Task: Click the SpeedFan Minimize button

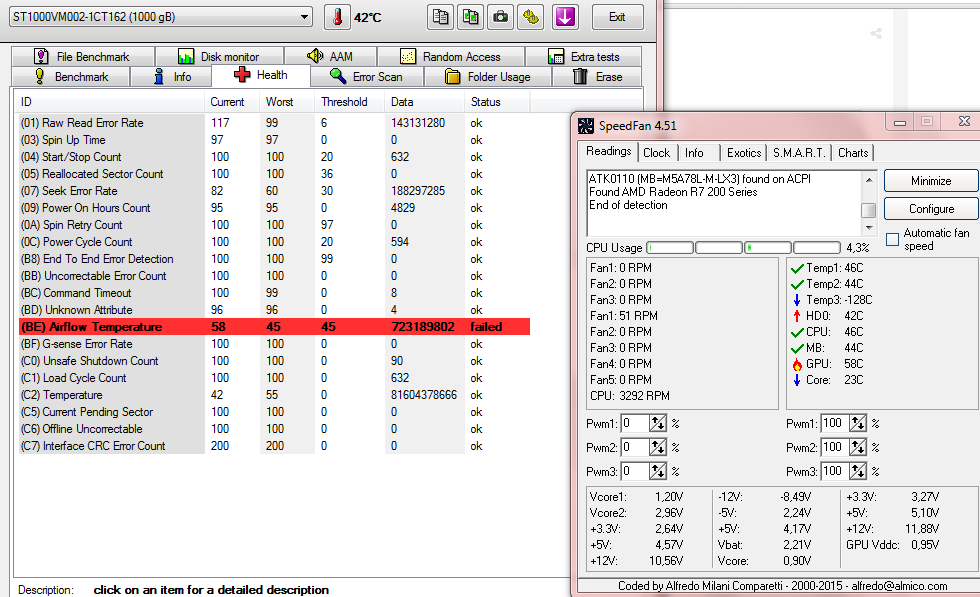Action: coord(931,181)
